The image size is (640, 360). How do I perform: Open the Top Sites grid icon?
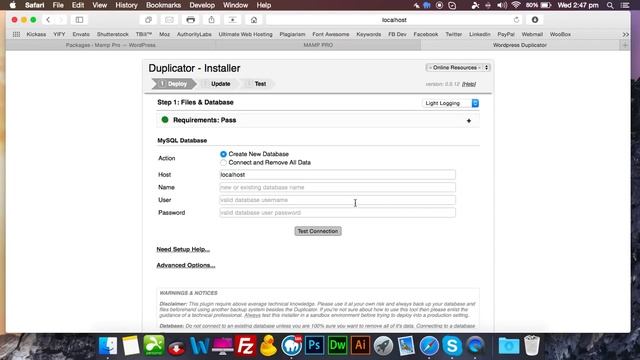pyautogui.click(x=16, y=34)
